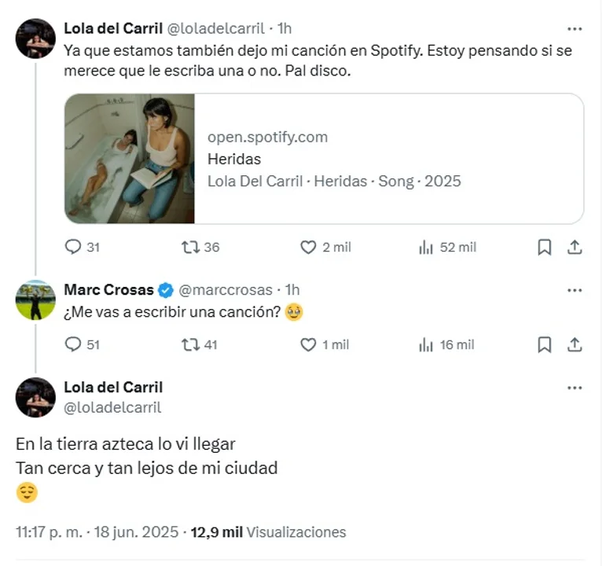Share Lola del Carril's Spotify tweet
This screenshot has width=610, height=566.
[575, 247]
